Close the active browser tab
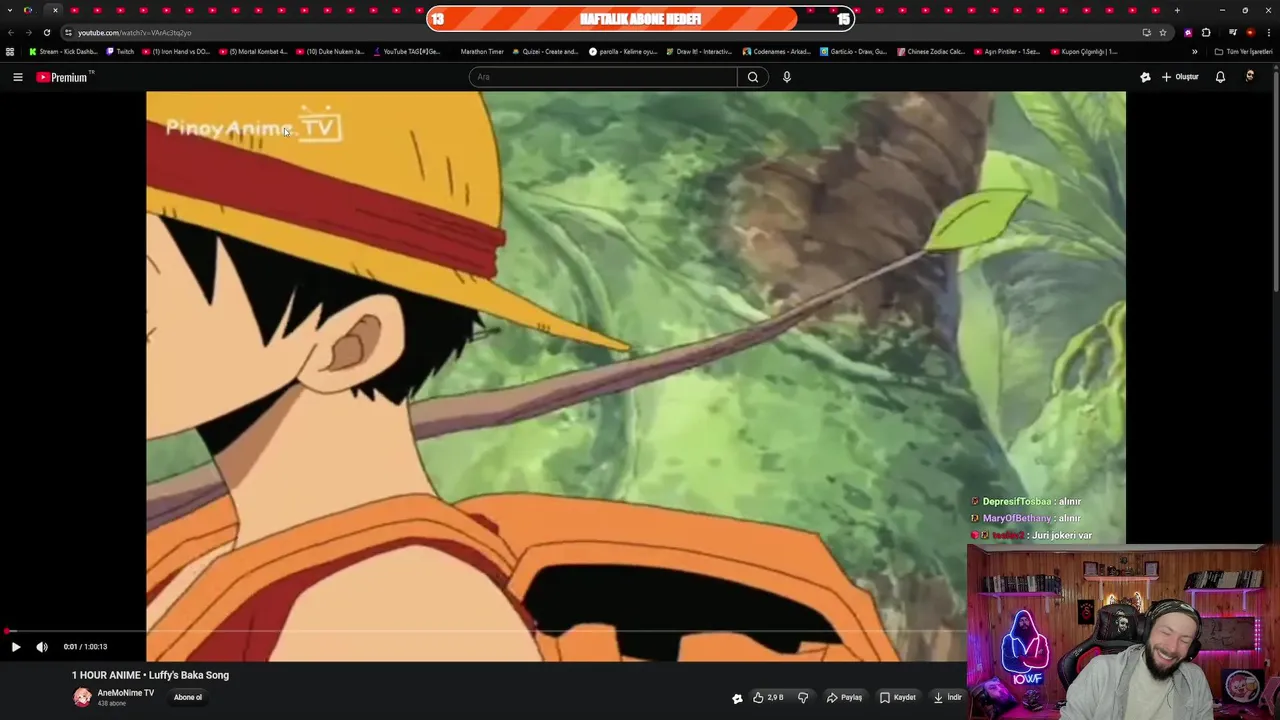 tap(55, 10)
